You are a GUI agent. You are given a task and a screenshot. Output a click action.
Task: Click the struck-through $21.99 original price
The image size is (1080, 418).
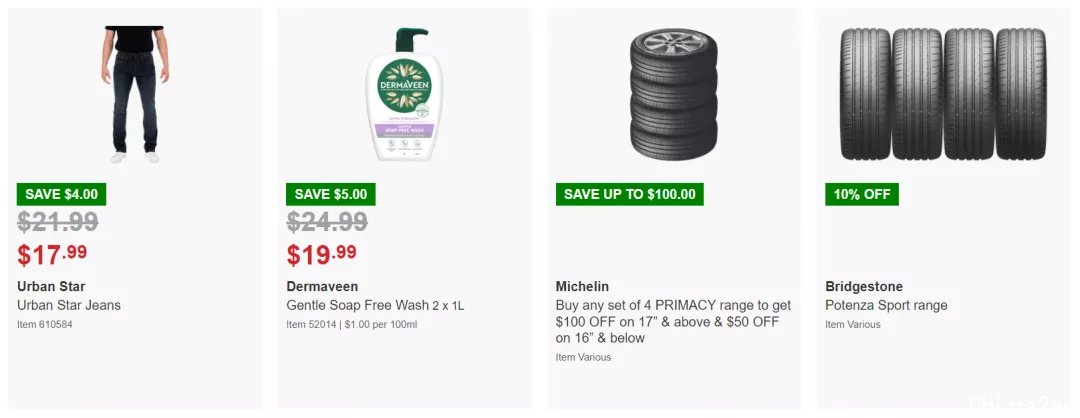pyautogui.click(x=58, y=222)
